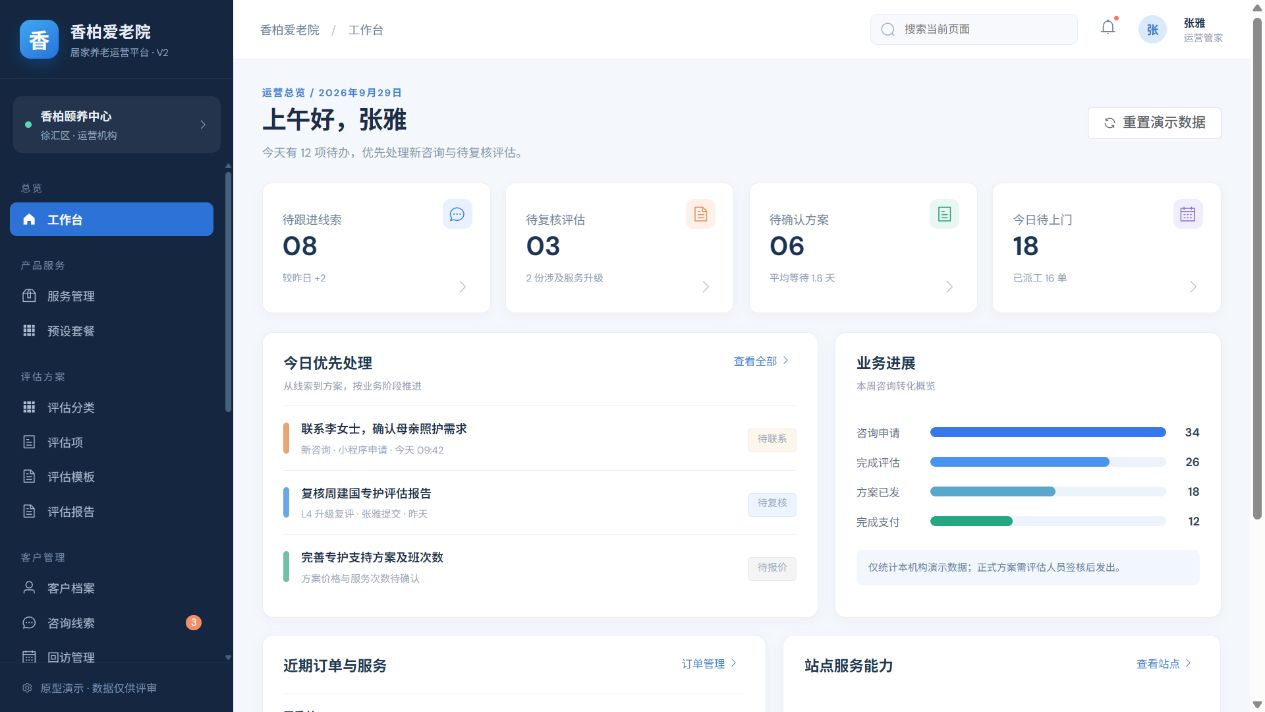This screenshot has width=1265, height=712.
Task: Click 工作台 in the breadcrumb
Action: click(x=366, y=30)
